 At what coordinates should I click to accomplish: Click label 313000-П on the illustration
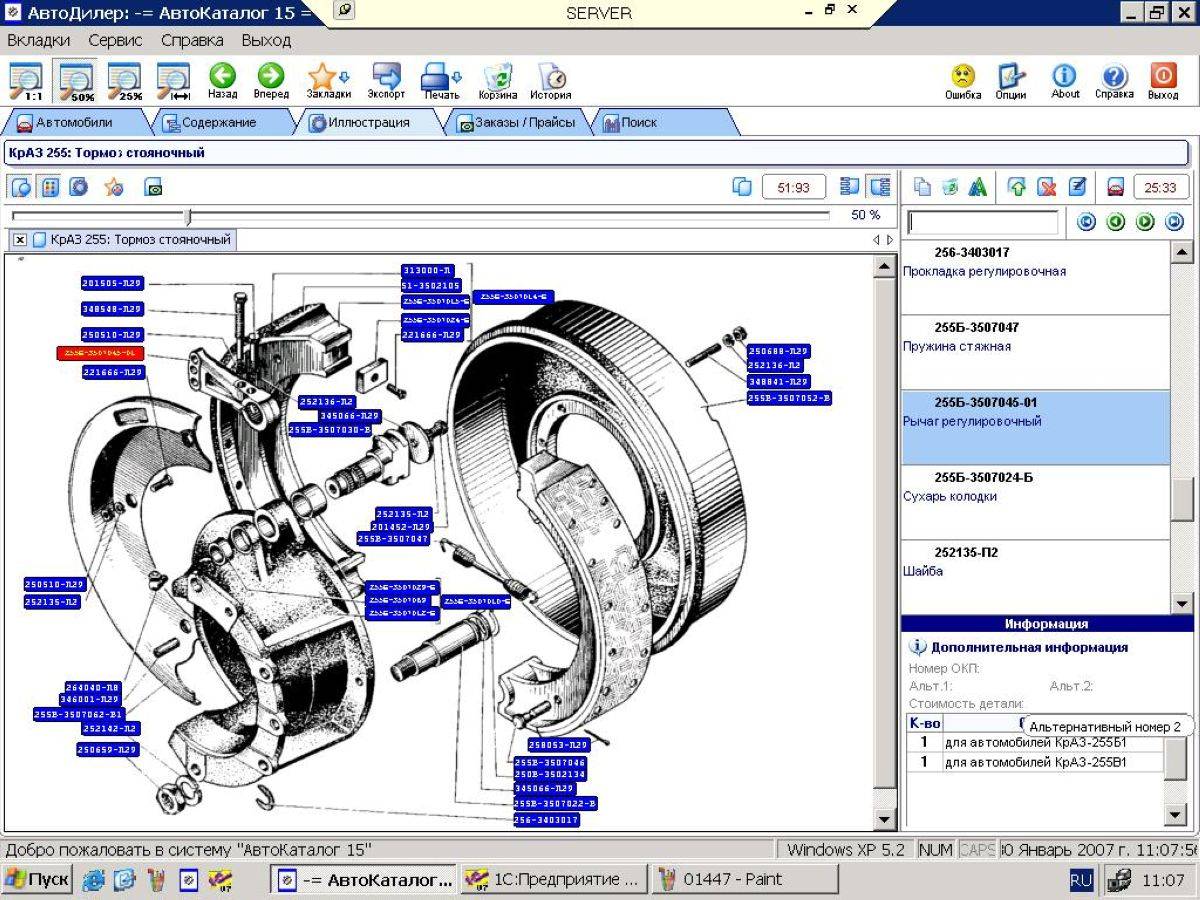pyautogui.click(x=428, y=271)
